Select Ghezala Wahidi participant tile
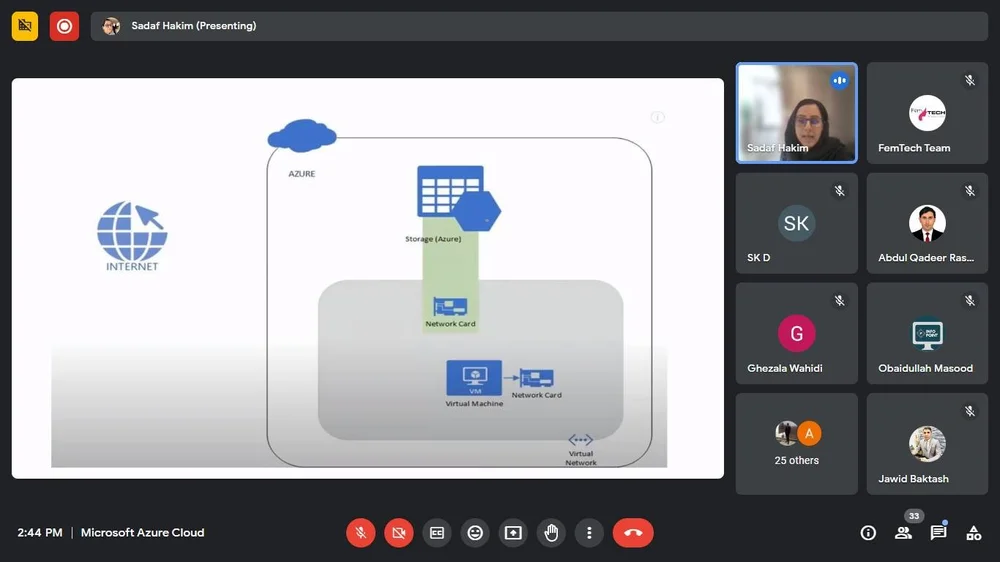The height and width of the screenshot is (562, 1000). point(797,334)
